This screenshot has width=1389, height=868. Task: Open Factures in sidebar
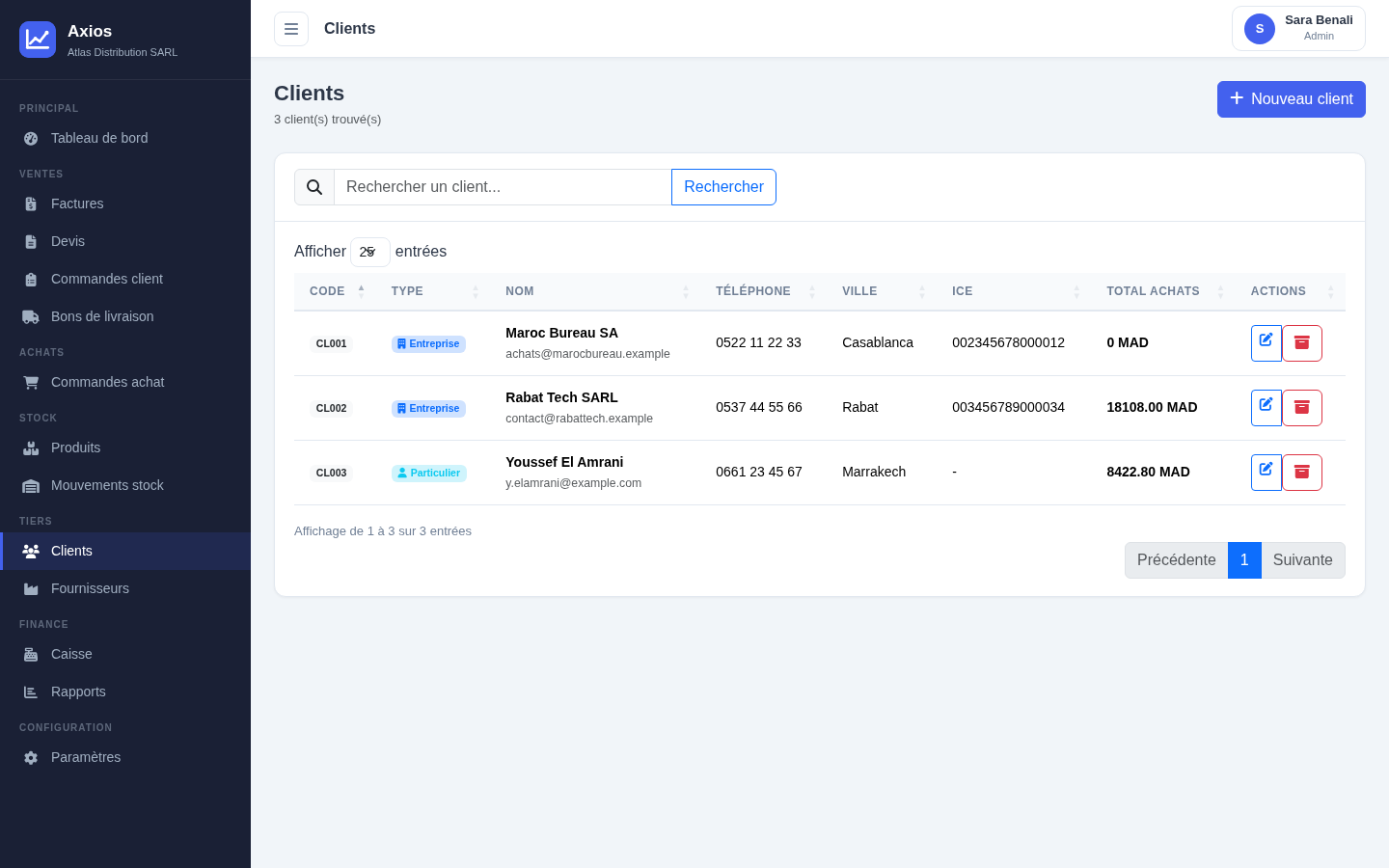pos(125,203)
